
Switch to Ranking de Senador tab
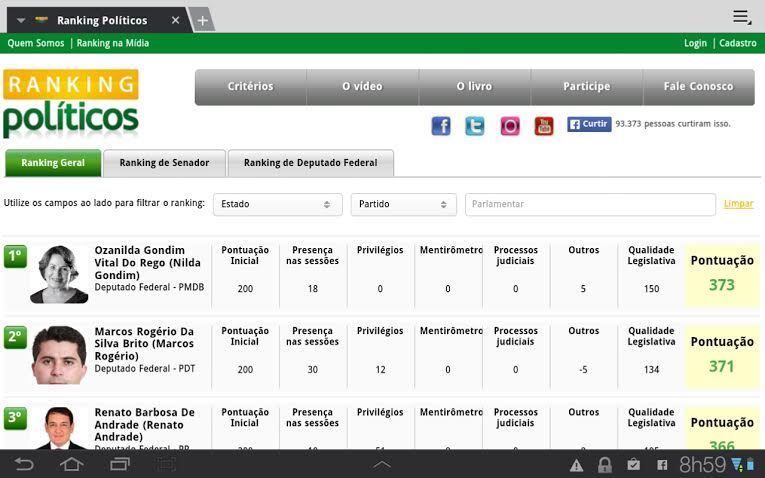(x=164, y=163)
